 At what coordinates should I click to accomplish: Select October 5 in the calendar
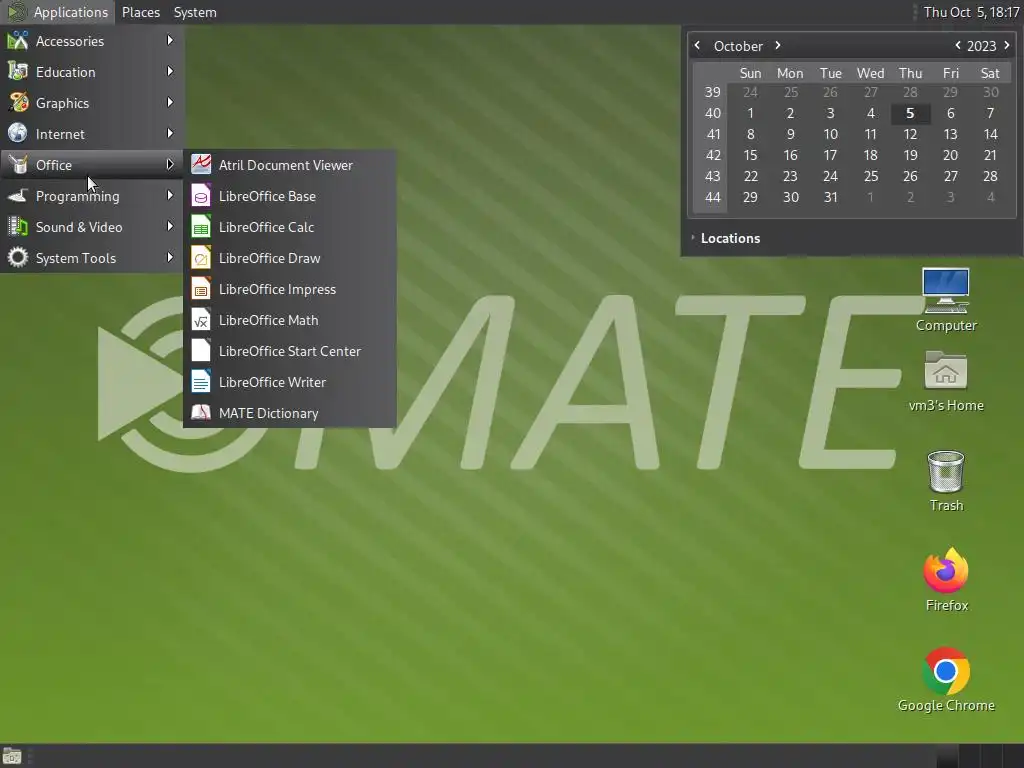910,113
